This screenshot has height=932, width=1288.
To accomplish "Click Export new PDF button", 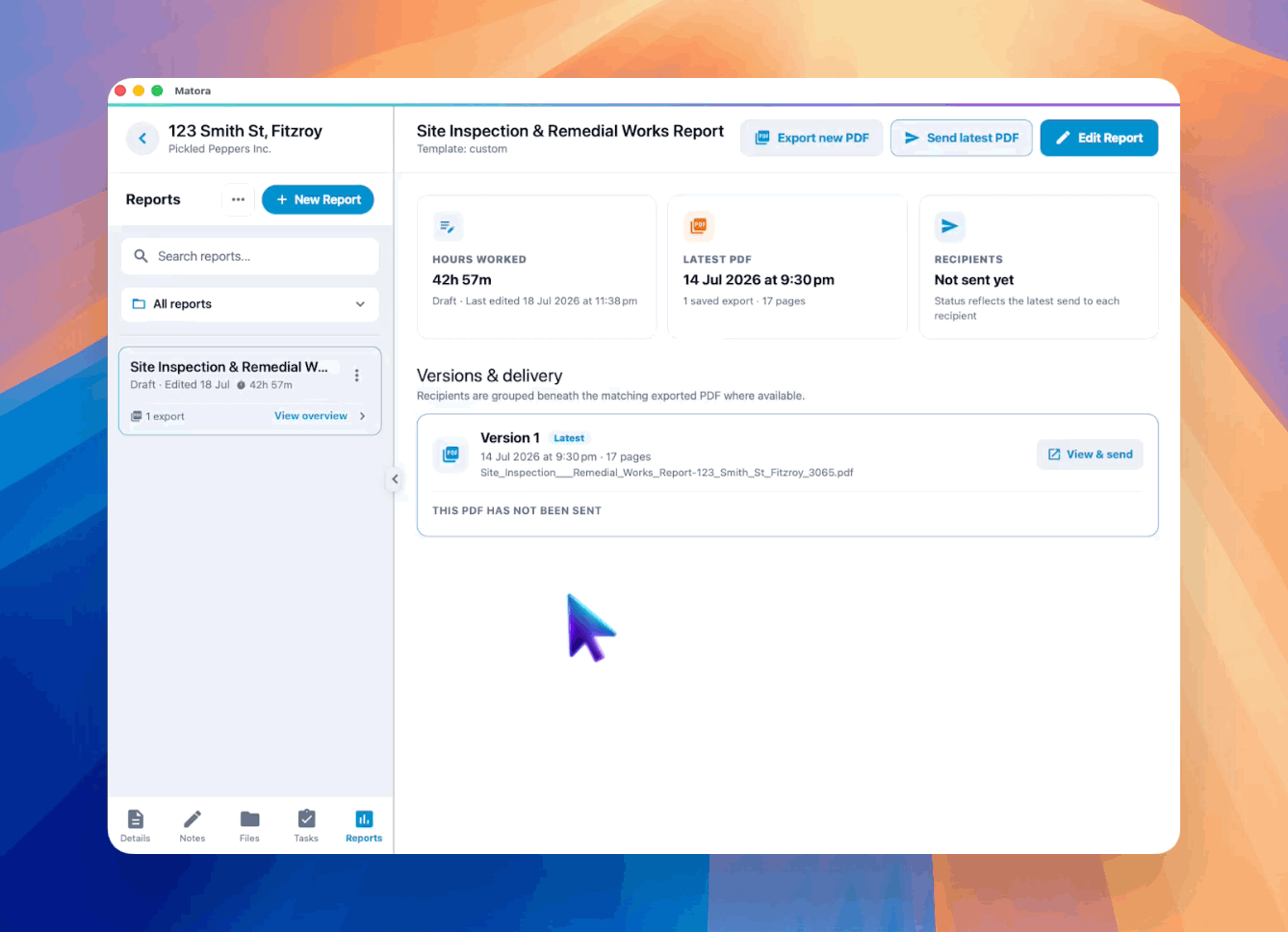I will click(x=811, y=138).
